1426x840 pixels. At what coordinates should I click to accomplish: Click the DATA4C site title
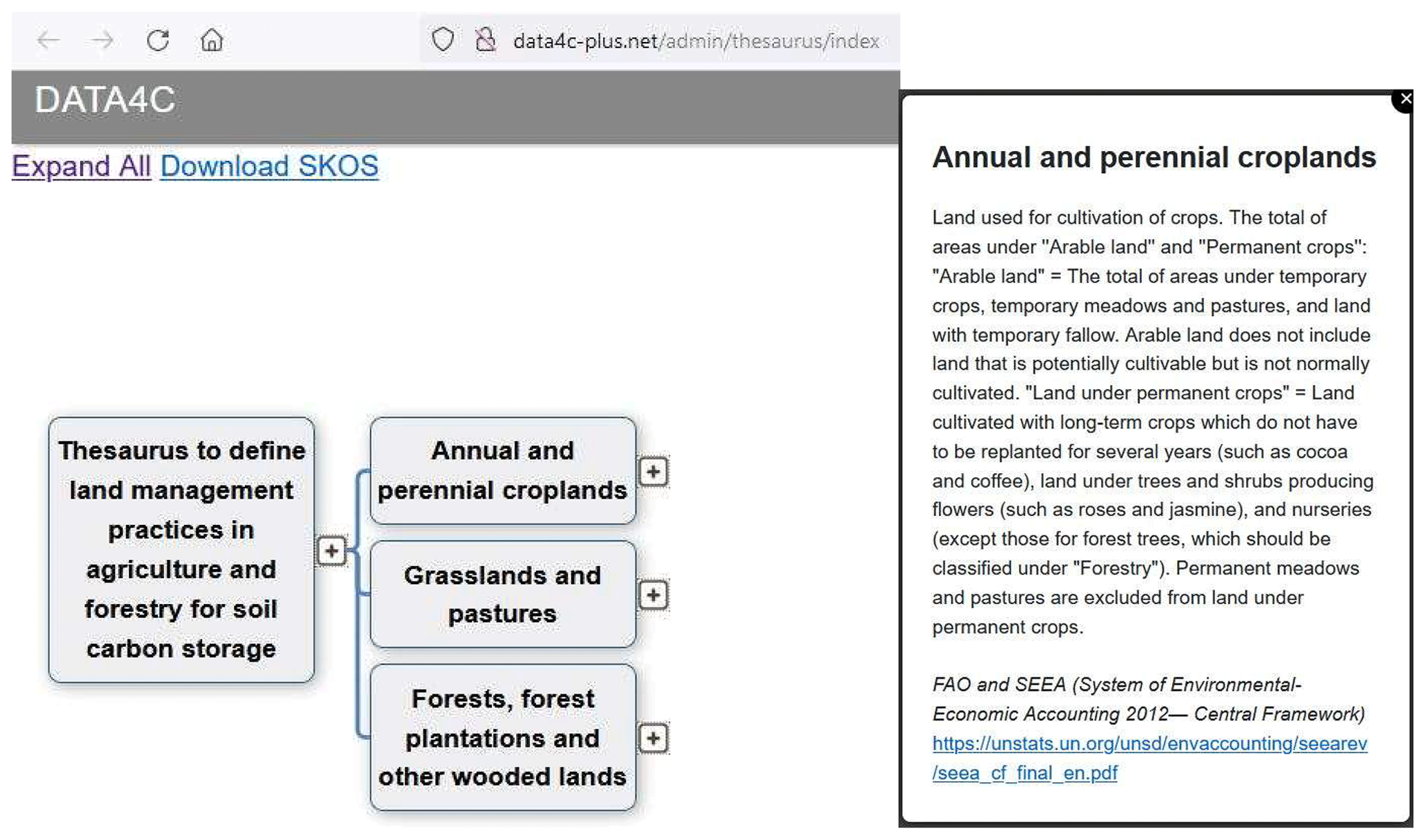point(106,100)
